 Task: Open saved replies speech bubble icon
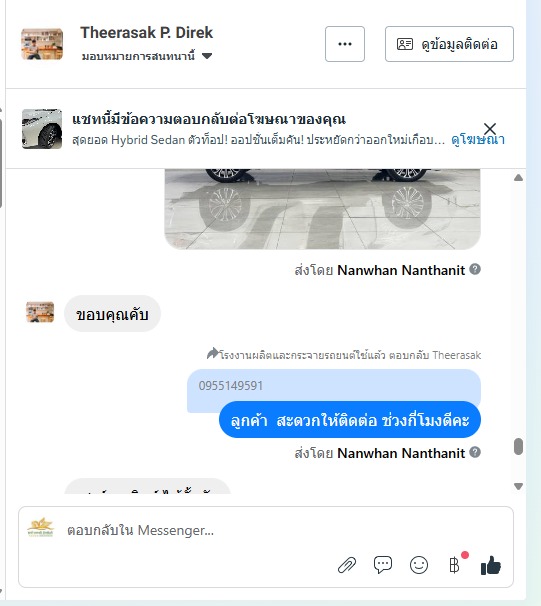tap(383, 565)
